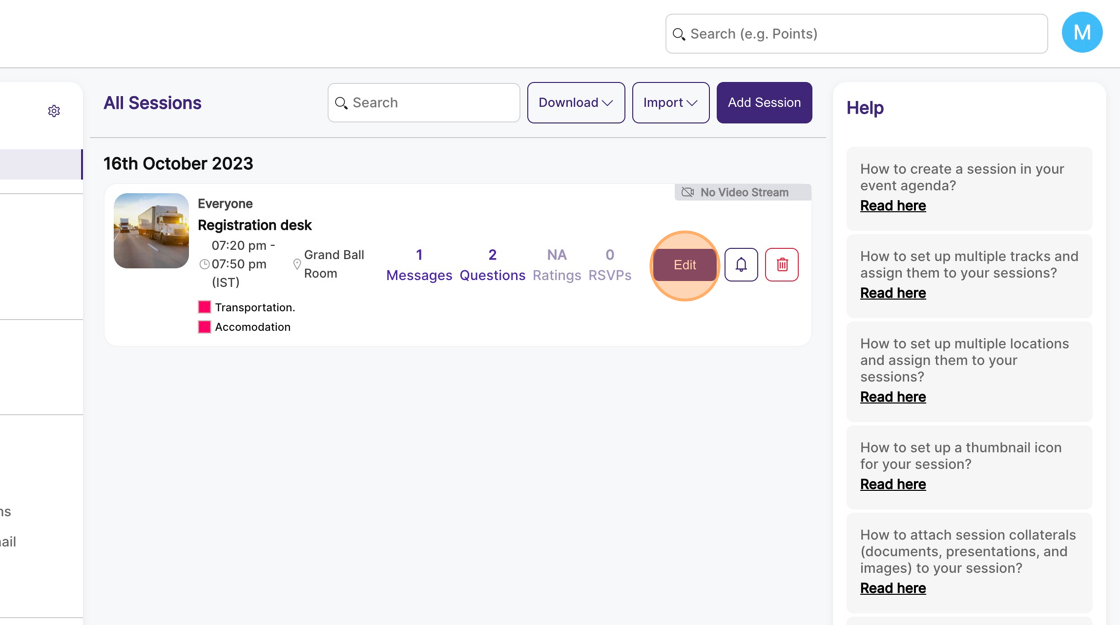The width and height of the screenshot is (1120, 625).
Task: Click the notification bell icon on session
Action: click(741, 265)
